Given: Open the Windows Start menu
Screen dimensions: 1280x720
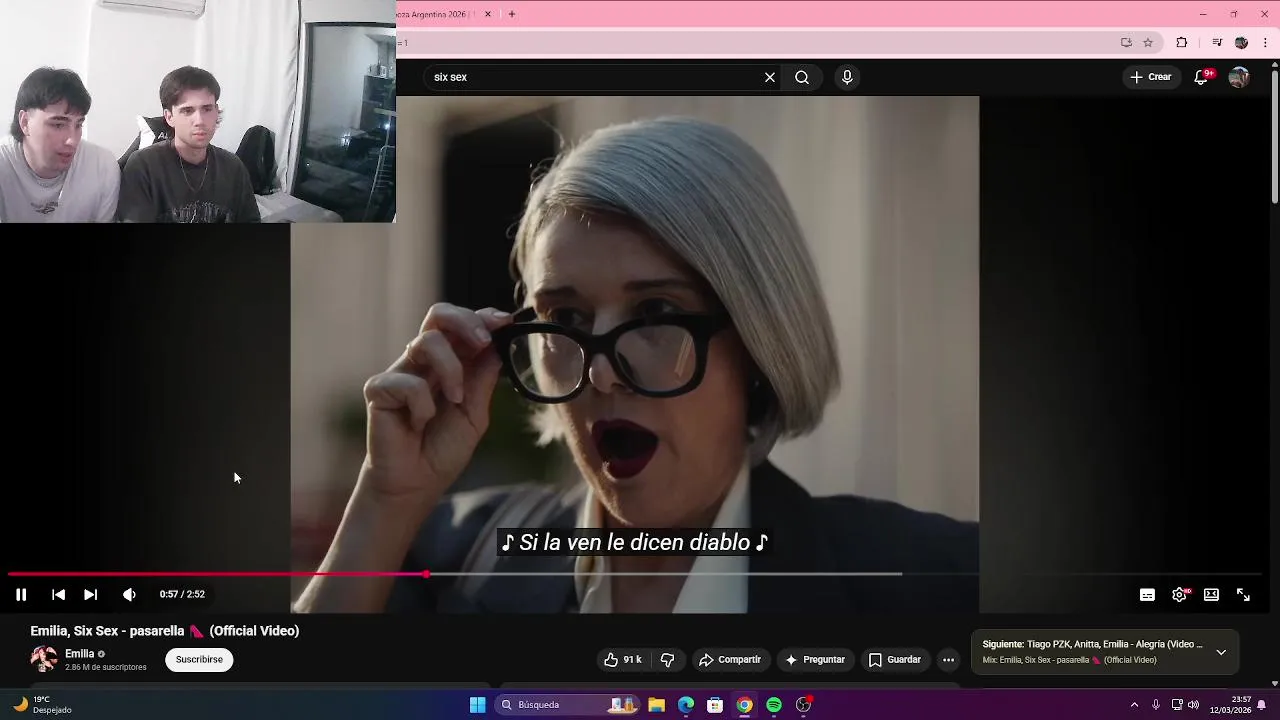Looking at the screenshot, I should coord(478,705).
